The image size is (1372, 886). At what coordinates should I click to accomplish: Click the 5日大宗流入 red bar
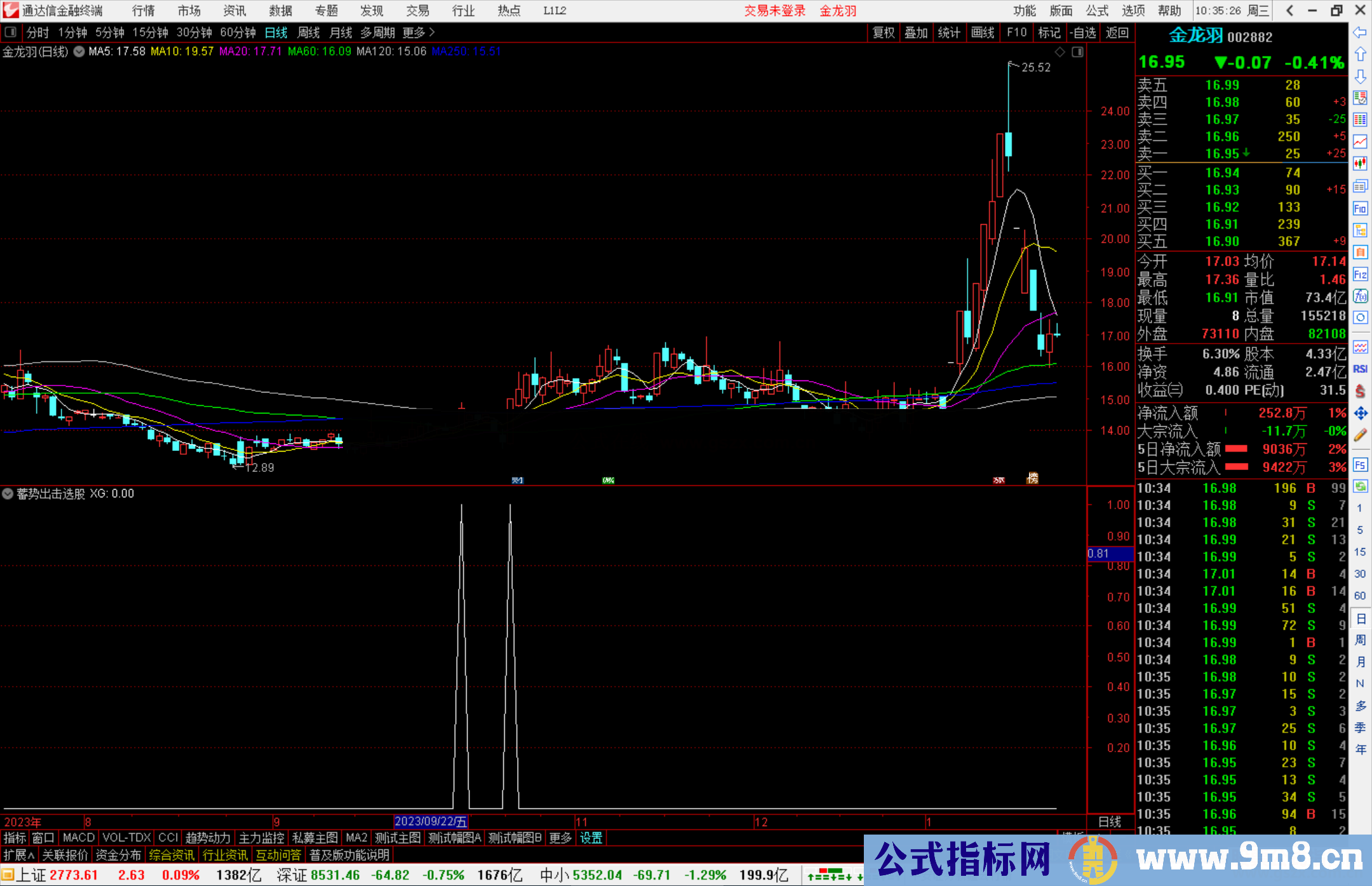(x=1236, y=467)
